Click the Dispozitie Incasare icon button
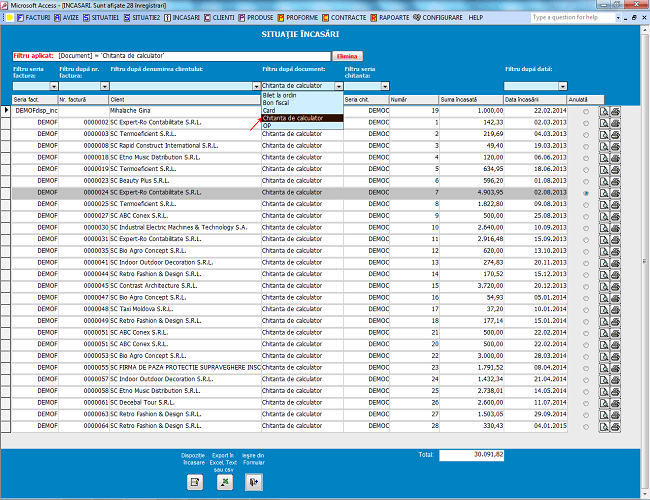 (195, 482)
